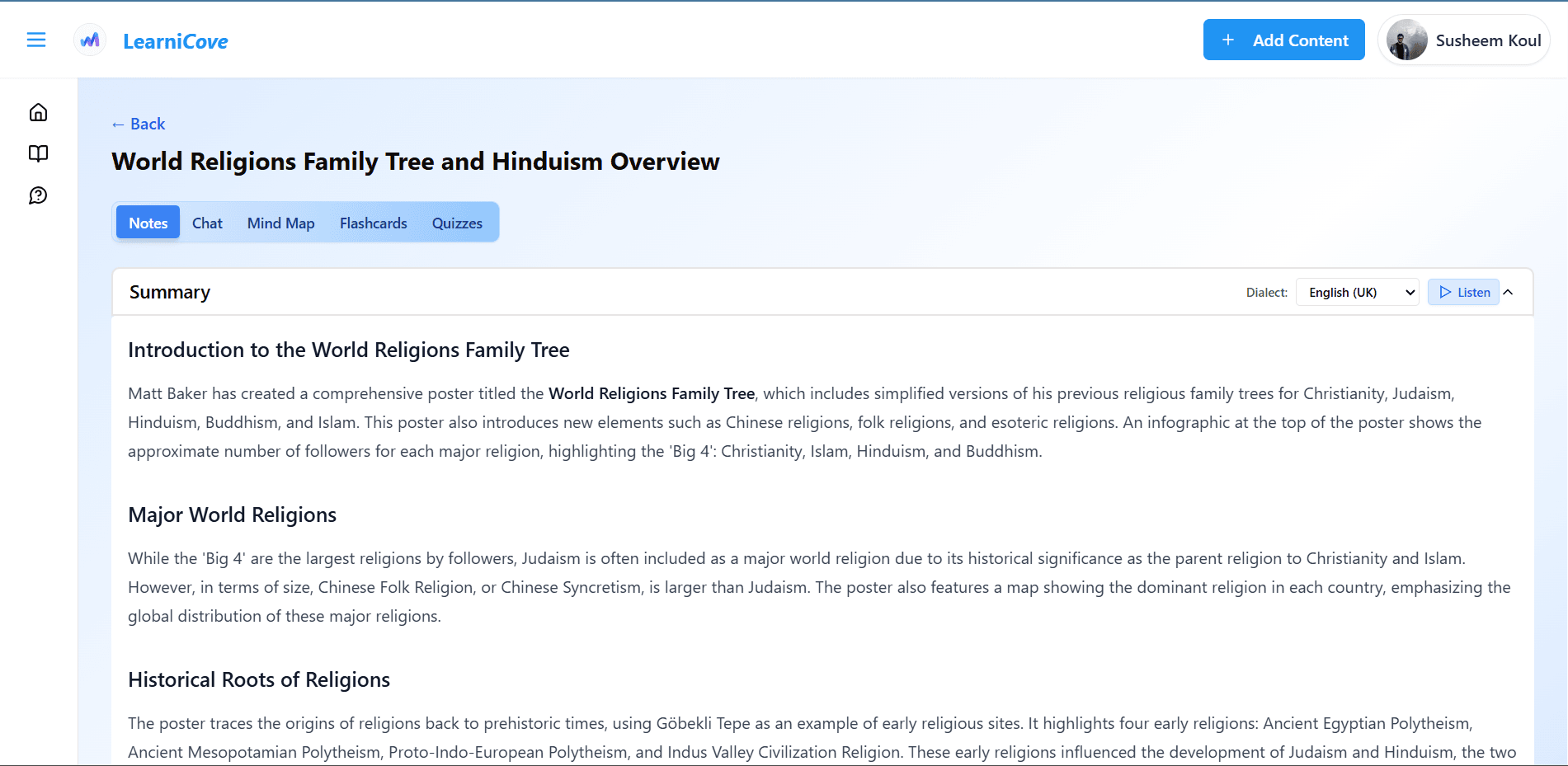1568x766 pixels.
Task: Go to Home via sidebar house icon
Action: (38, 112)
